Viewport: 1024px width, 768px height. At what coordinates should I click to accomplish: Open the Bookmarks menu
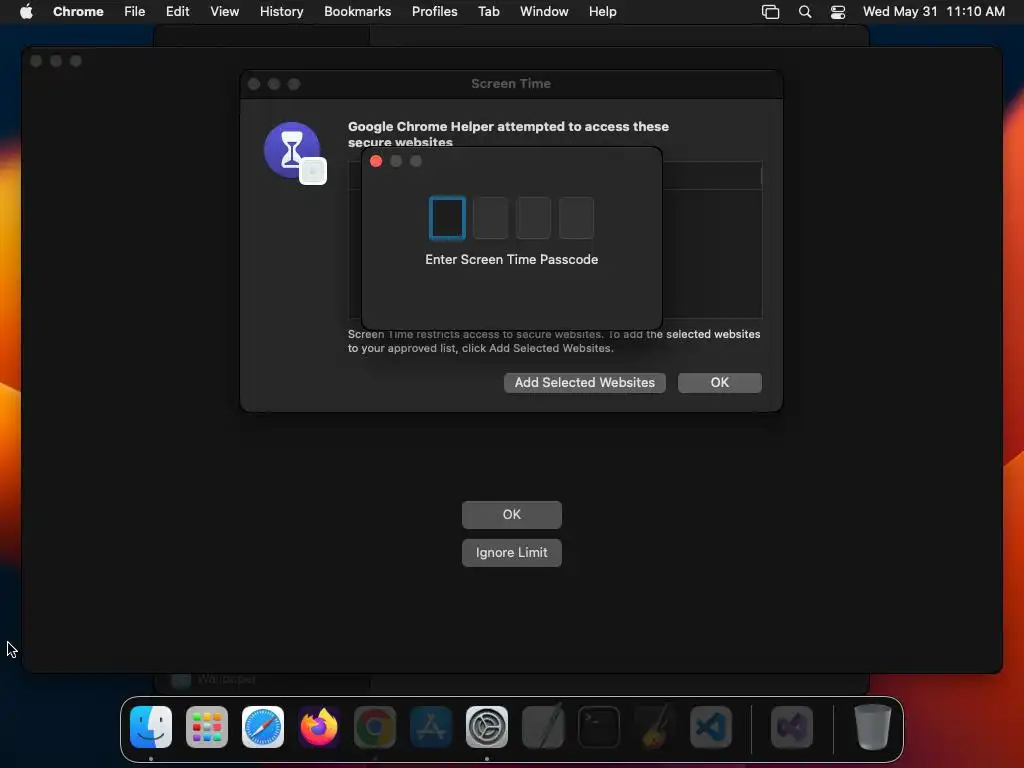[x=357, y=11]
